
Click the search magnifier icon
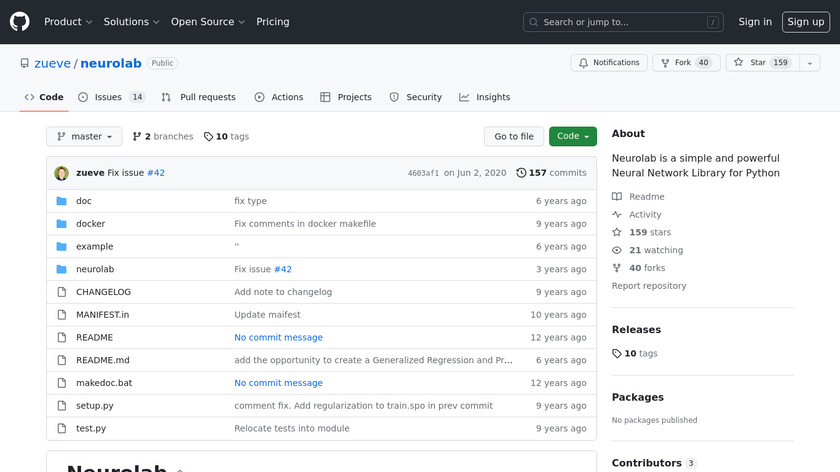tap(534, 22)
